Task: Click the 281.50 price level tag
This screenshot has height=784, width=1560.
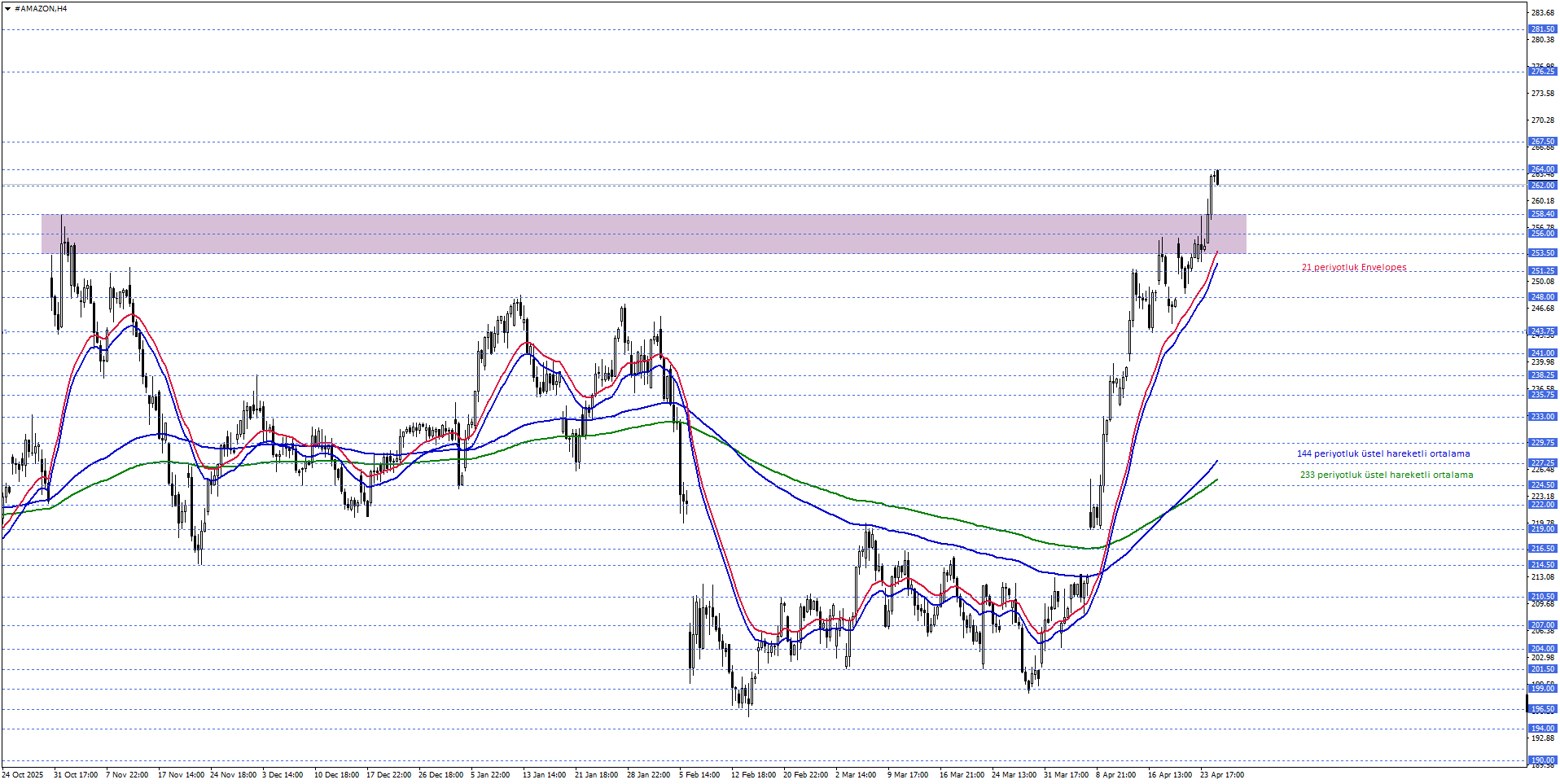Action: (1542, 29)
